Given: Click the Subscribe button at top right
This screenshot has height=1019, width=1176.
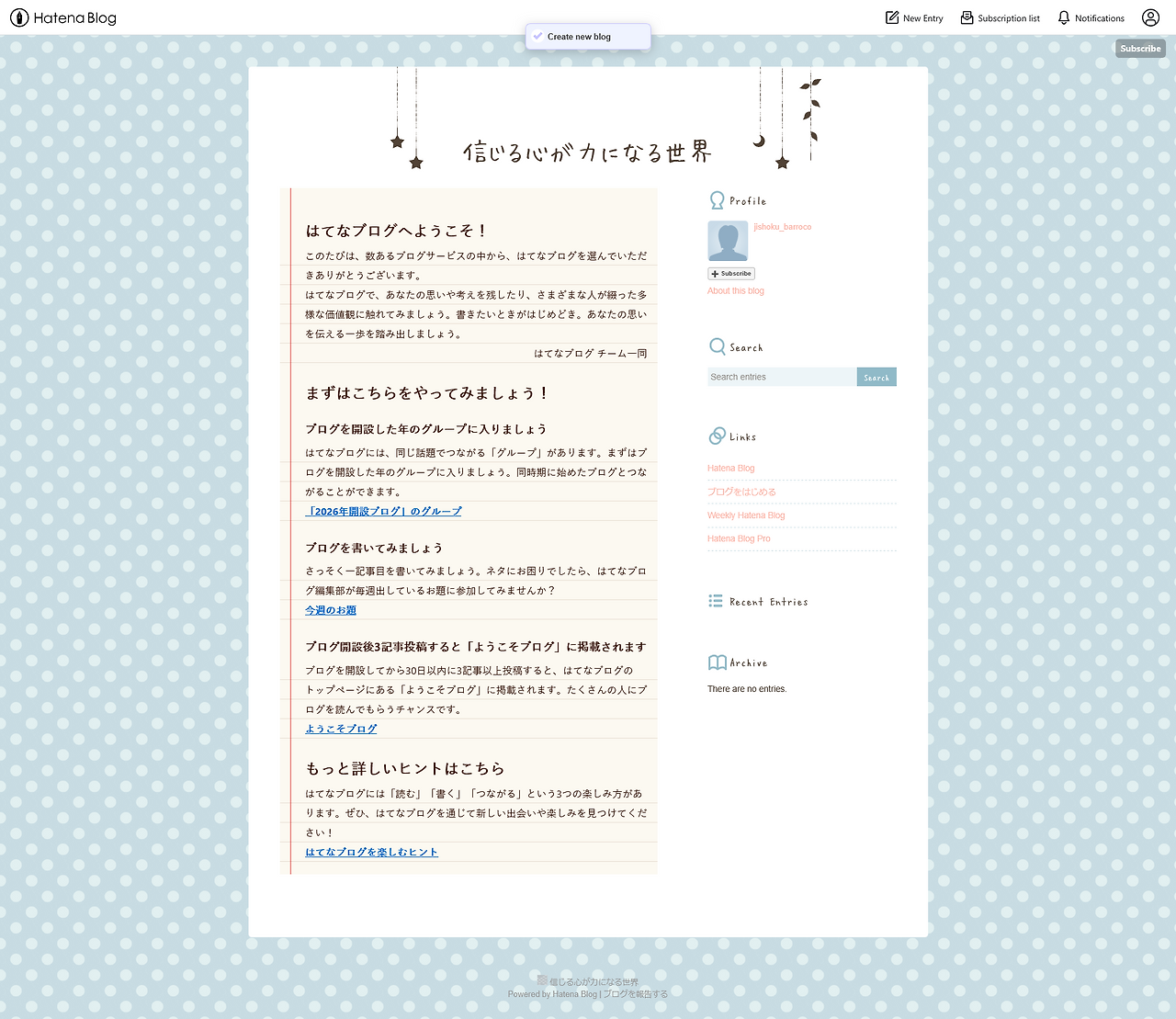Looking at the screenshot, I should 1139,48.
